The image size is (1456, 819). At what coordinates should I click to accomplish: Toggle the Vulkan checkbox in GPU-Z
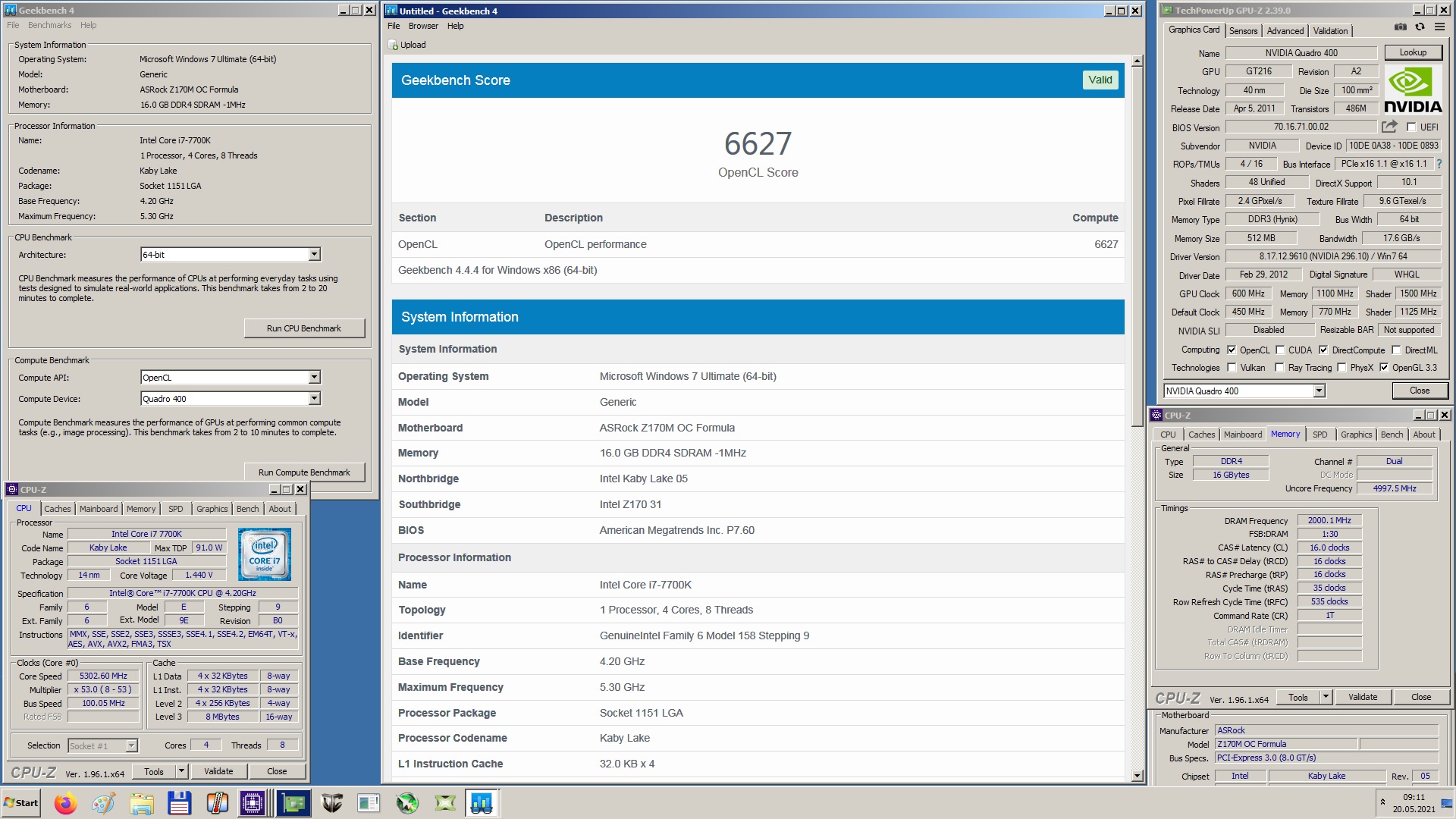point(1232,368)
